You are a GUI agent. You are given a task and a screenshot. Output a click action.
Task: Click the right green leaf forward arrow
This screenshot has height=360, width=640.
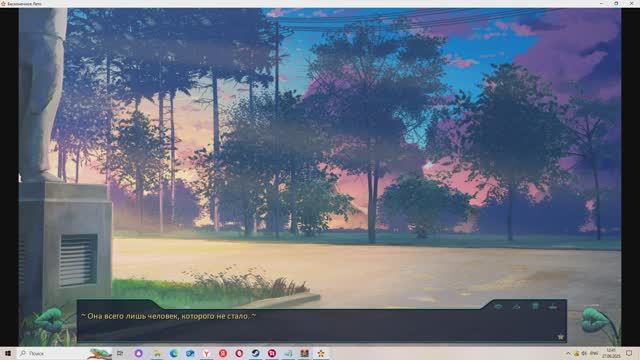pos(595,319)
